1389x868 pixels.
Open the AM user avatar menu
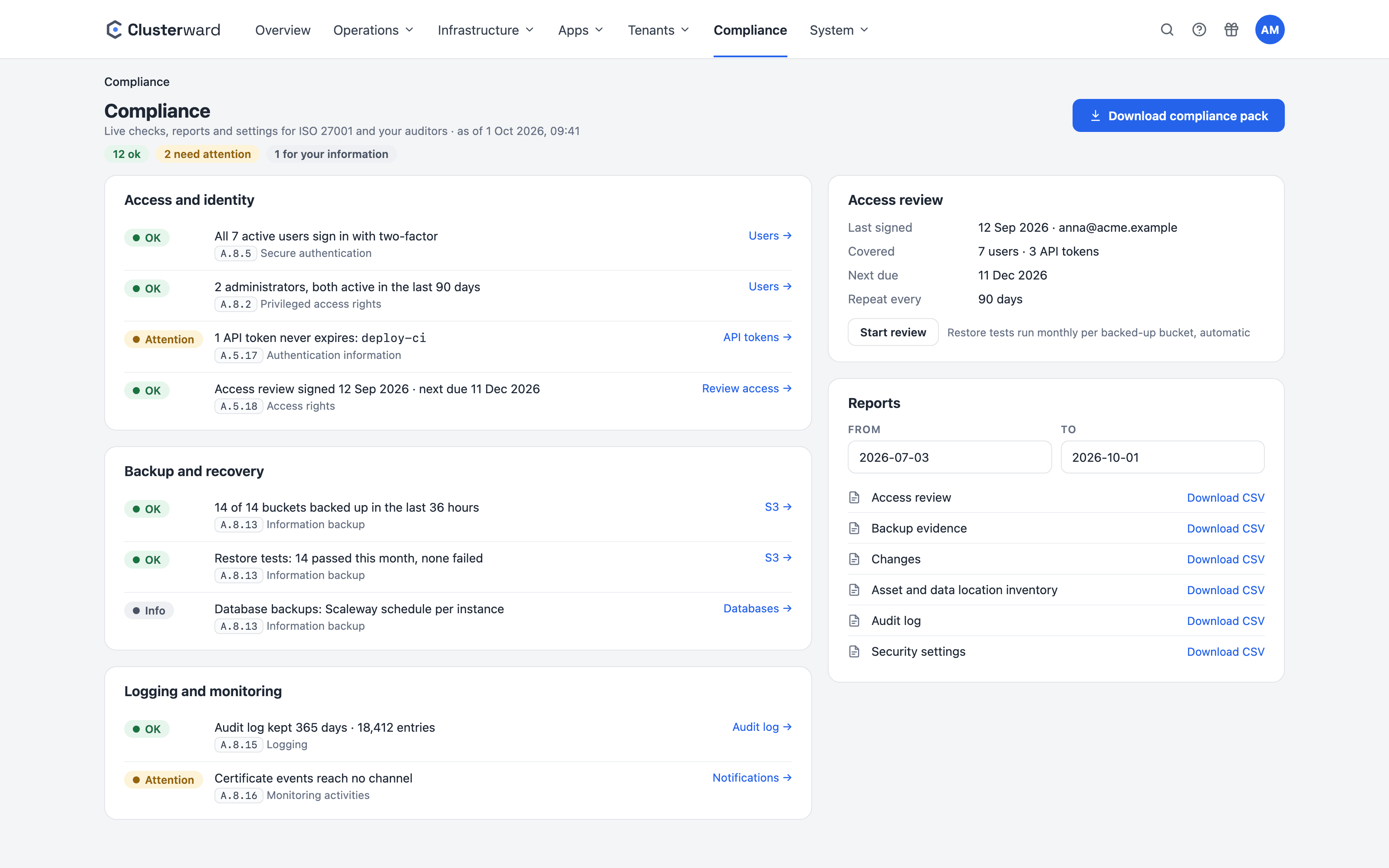1270,30
